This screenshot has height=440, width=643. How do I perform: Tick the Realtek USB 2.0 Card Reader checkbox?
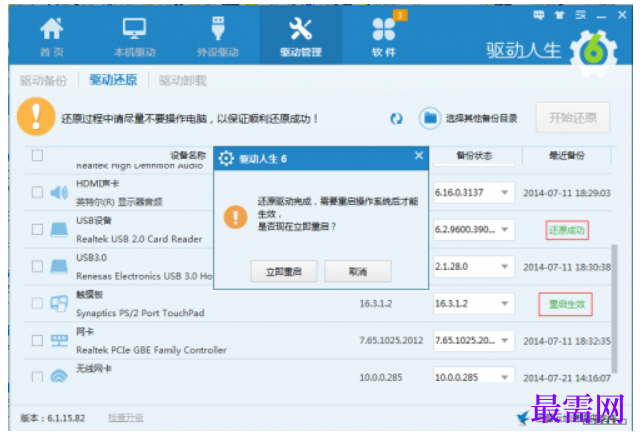point(37,229)
